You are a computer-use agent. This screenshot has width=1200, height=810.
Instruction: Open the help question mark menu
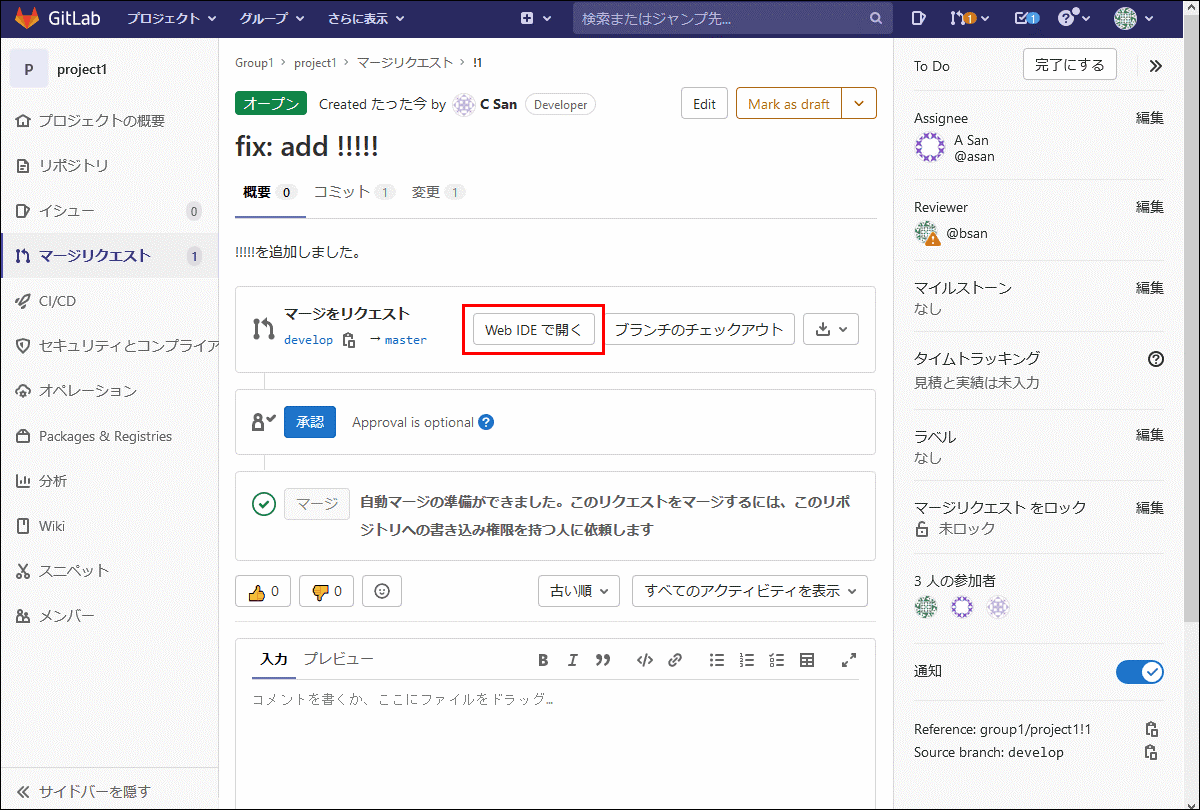pos(1073,18)
